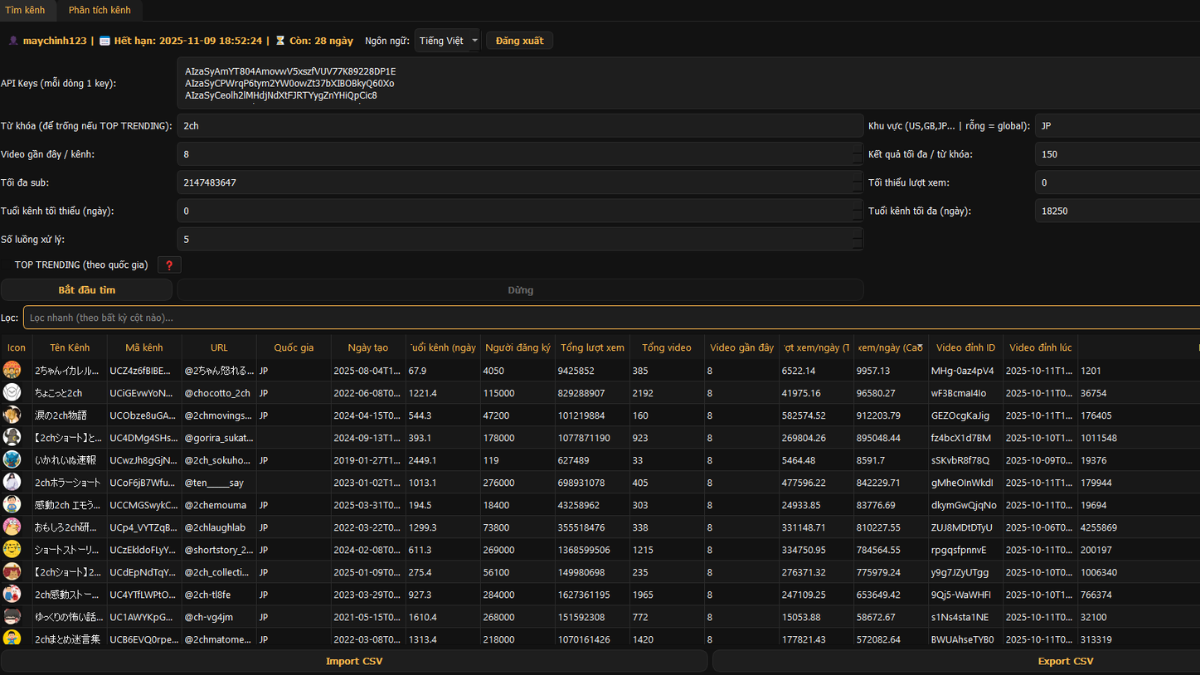Screen dimensions: 1200x675
Task: Click the Từ khóa keyword field containing 2ch
Action: tap(520, 126)
